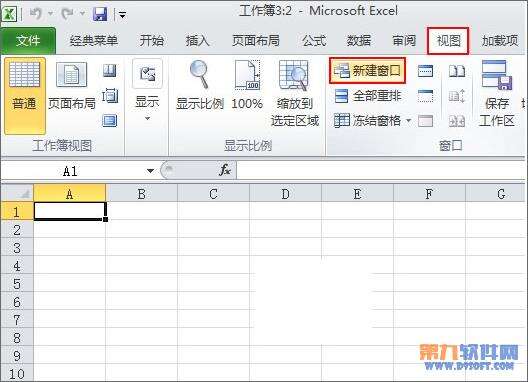Viewport: 528px width, 382px height.
Task: Switch to 页面布局 view in workbook views
Action: (72, 86)
